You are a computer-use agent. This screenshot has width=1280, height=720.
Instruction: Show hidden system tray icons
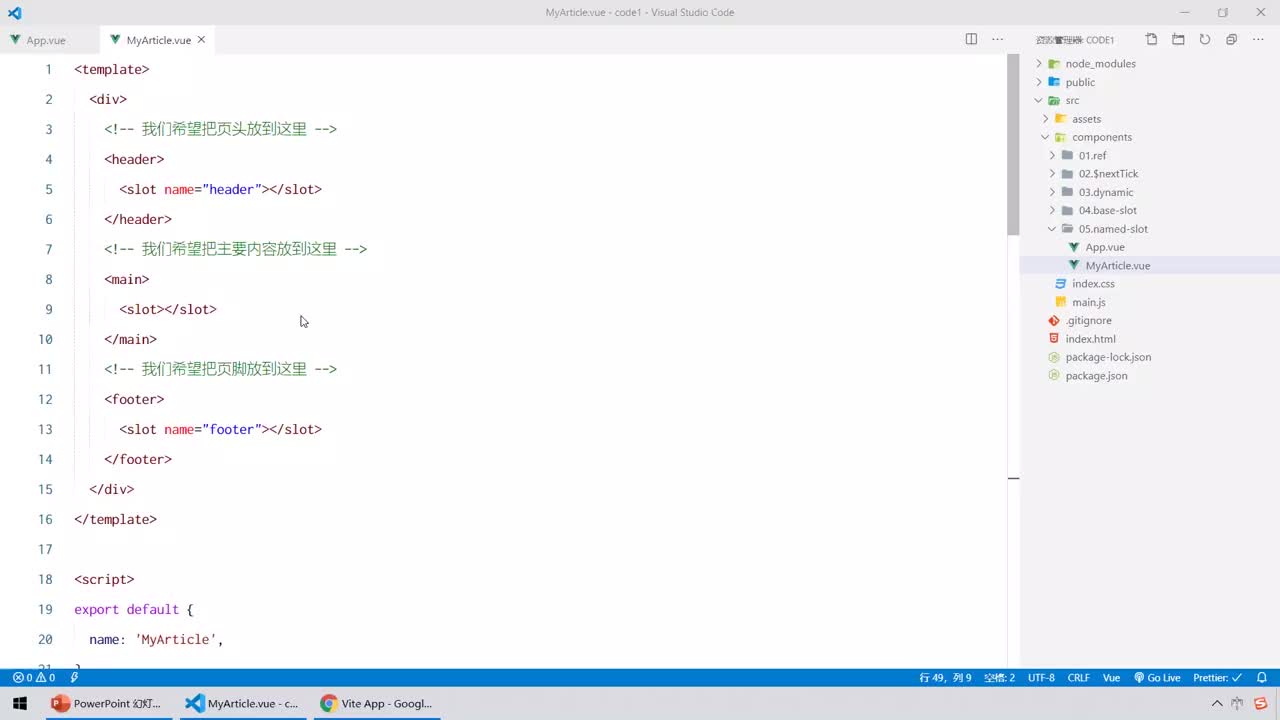coord(1217,704)
